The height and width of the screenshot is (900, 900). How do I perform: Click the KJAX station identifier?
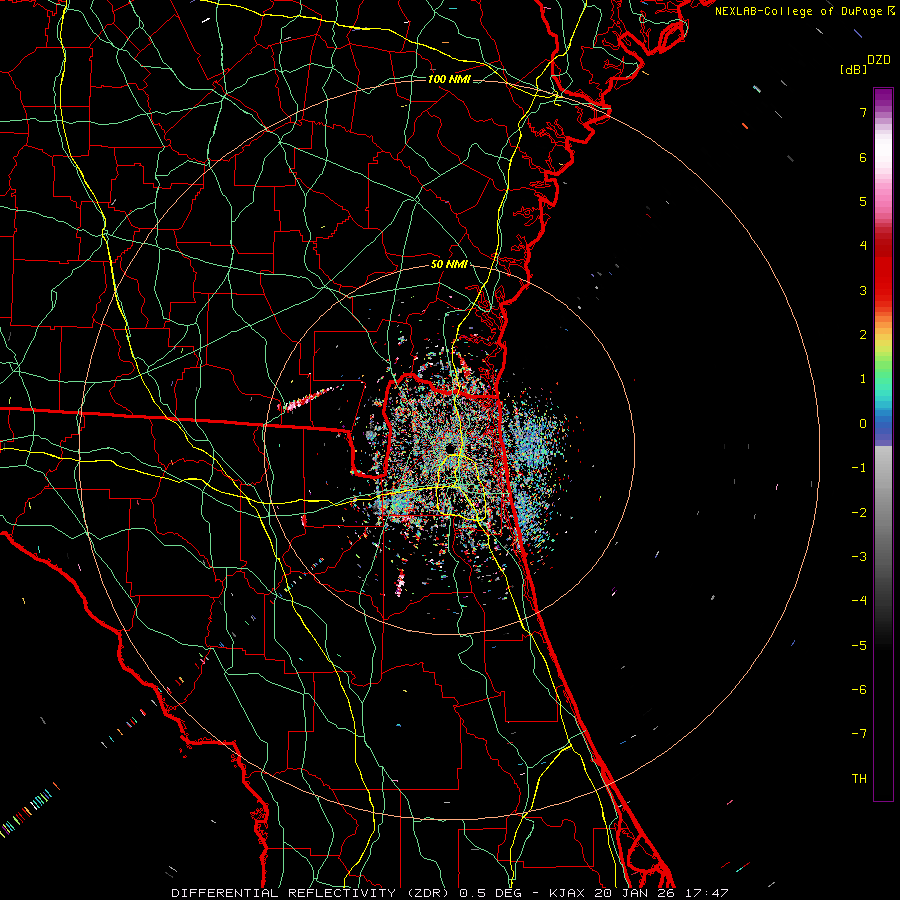567,893
